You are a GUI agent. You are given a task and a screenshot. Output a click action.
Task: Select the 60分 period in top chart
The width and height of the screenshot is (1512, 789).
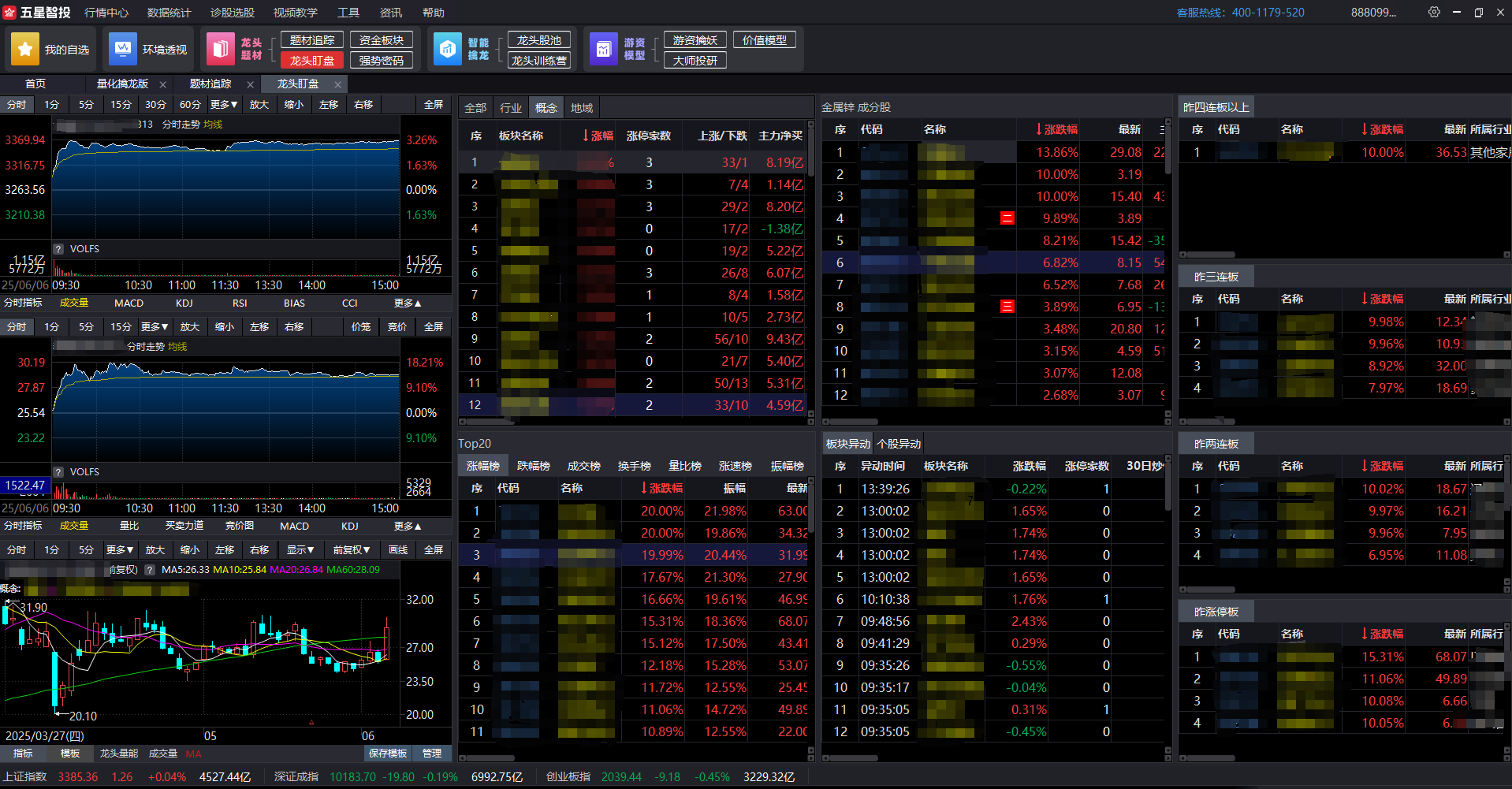click(190, 105)
